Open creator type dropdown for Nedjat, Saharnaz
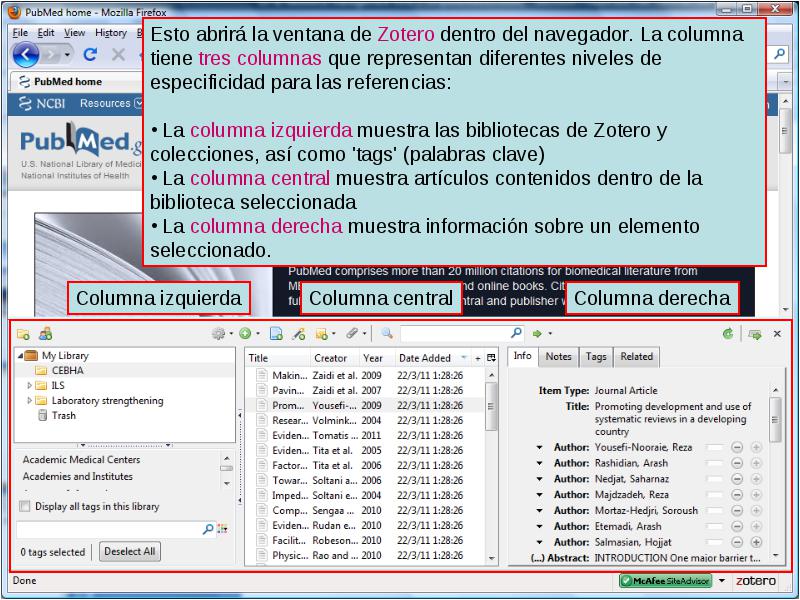800x600 pixels. click(x=539, y=479)
